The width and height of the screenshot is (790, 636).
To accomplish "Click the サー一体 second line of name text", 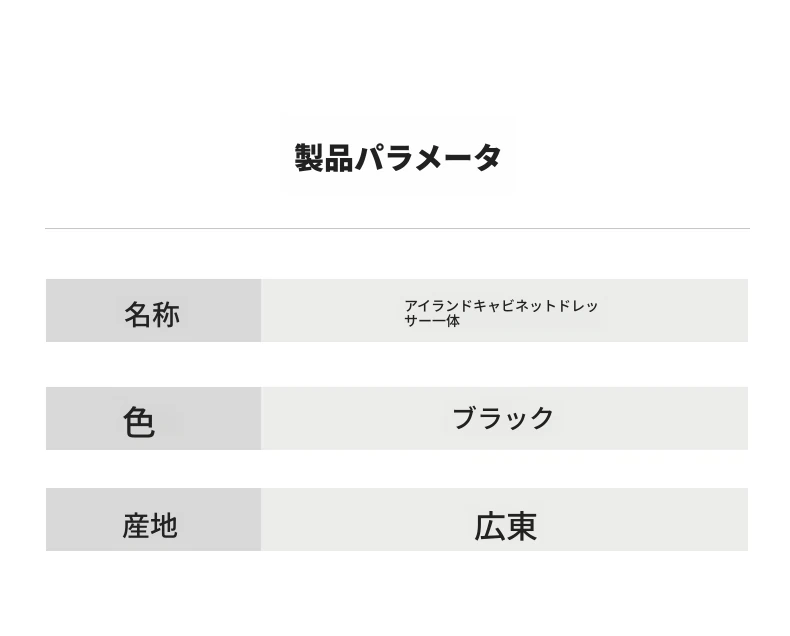I will tap(432, 321).
